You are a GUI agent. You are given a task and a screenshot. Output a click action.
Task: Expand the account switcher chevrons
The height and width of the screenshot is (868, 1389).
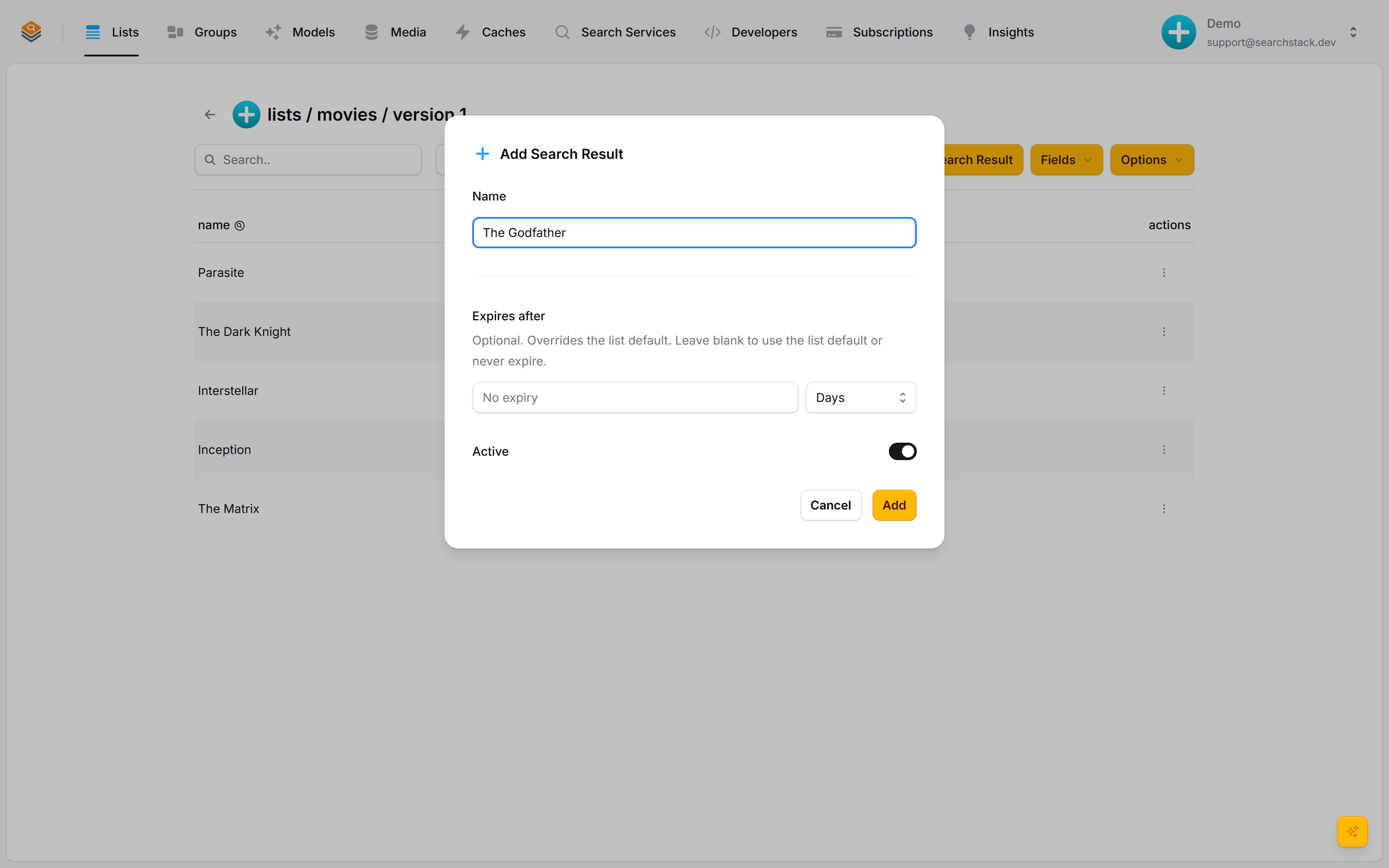1353,32
